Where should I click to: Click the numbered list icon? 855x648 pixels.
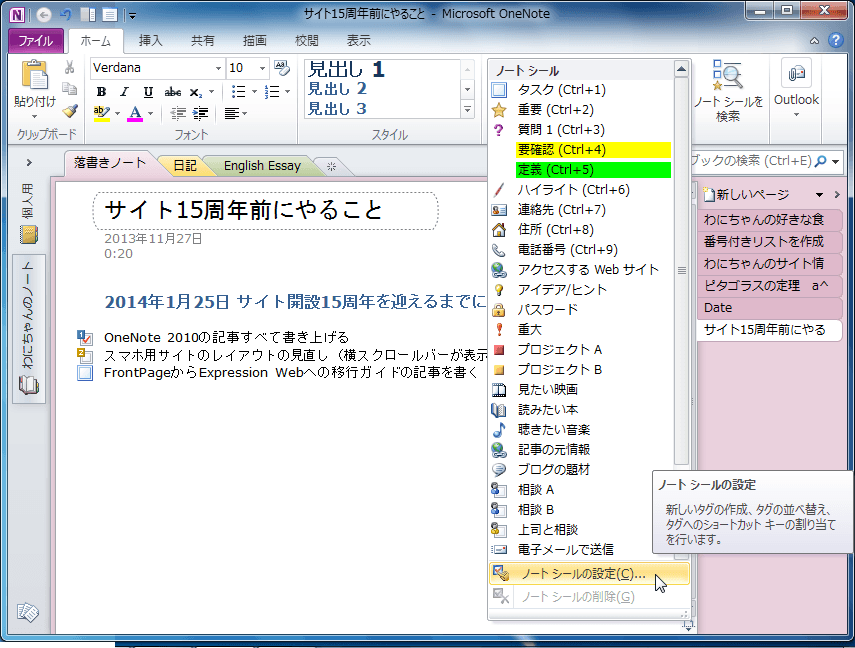tap(272, 92)
